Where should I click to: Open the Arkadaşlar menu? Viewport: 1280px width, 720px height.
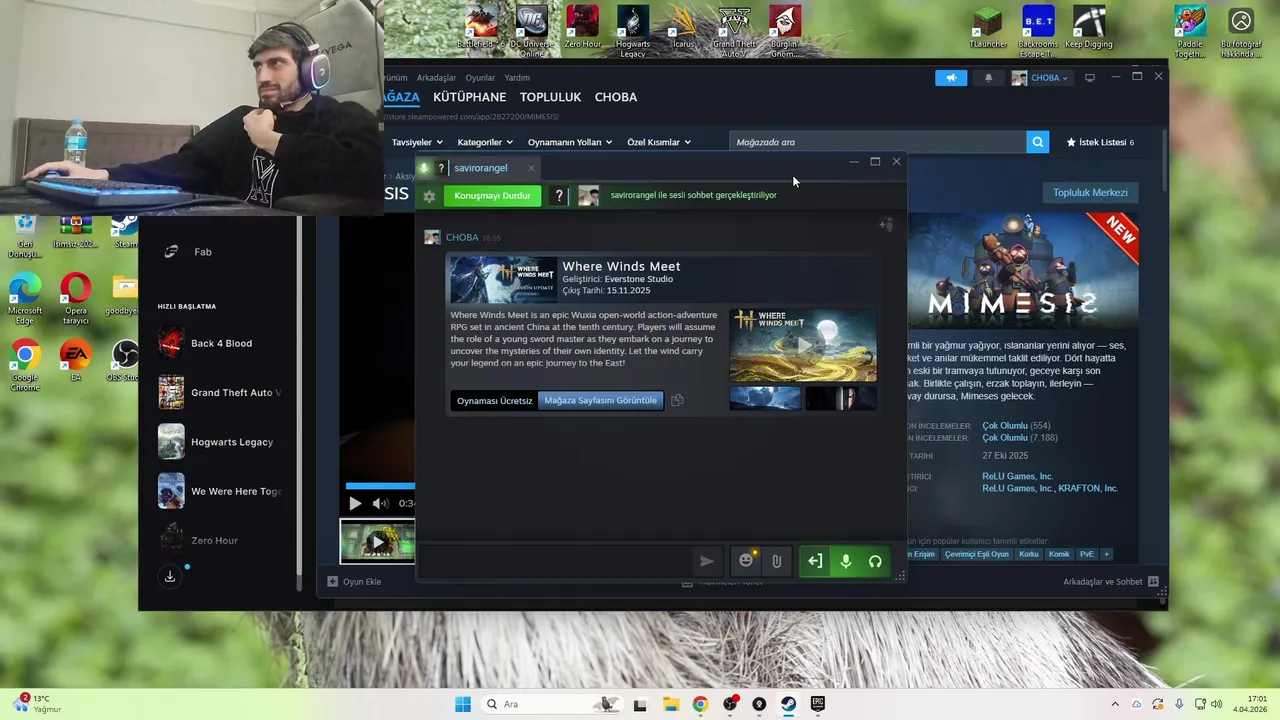pyautogui.click(x=436, y=78)
